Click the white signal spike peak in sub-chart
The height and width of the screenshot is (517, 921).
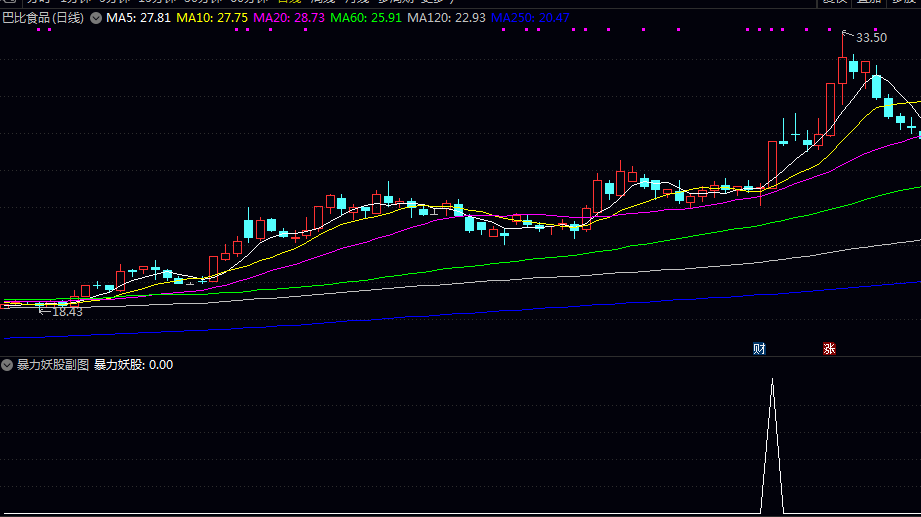point(772,380)
